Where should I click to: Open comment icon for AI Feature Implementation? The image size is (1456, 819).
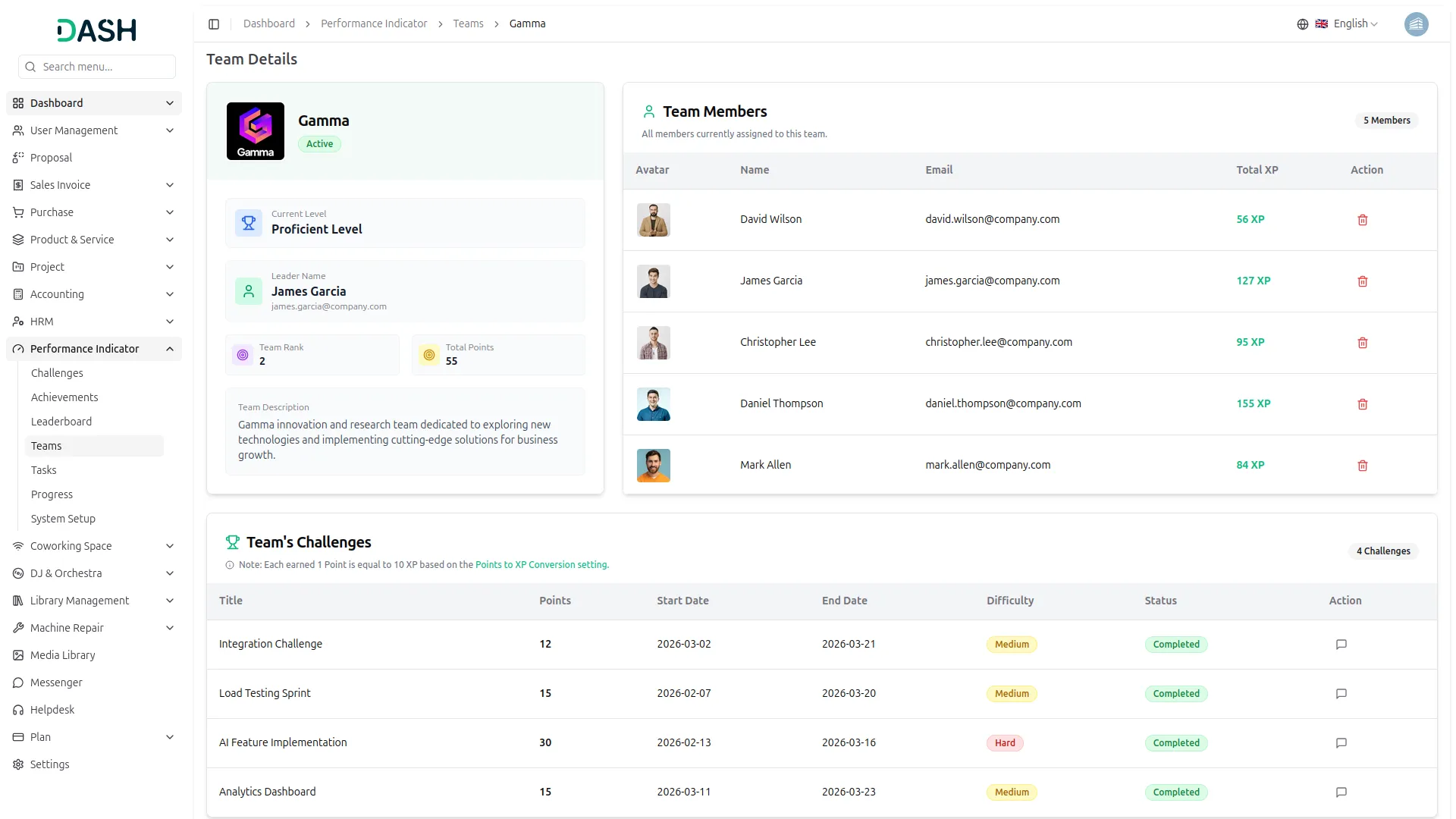(x=1341, y=743)
